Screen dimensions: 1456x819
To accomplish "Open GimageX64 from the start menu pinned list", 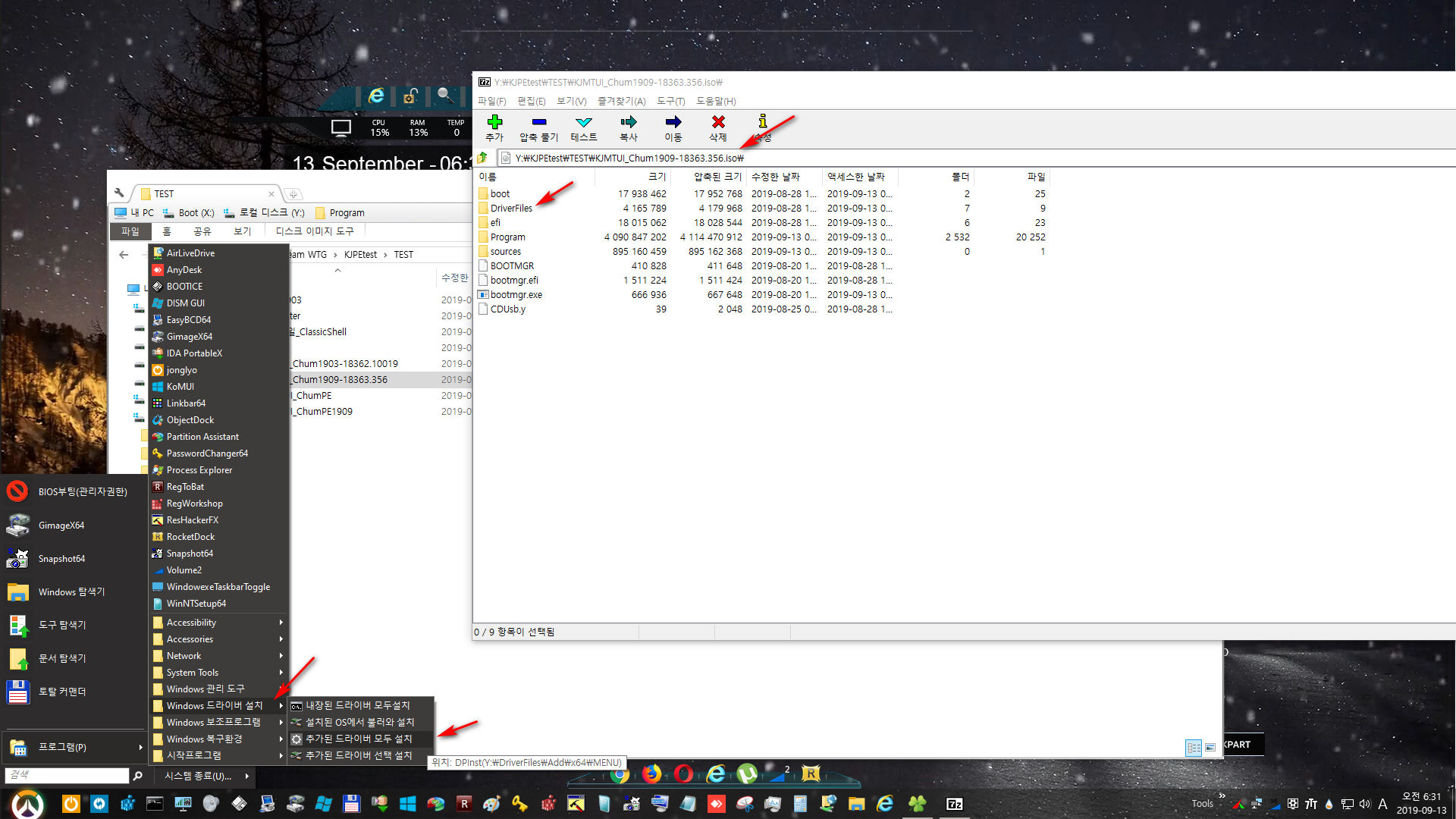I will point(74,525).
